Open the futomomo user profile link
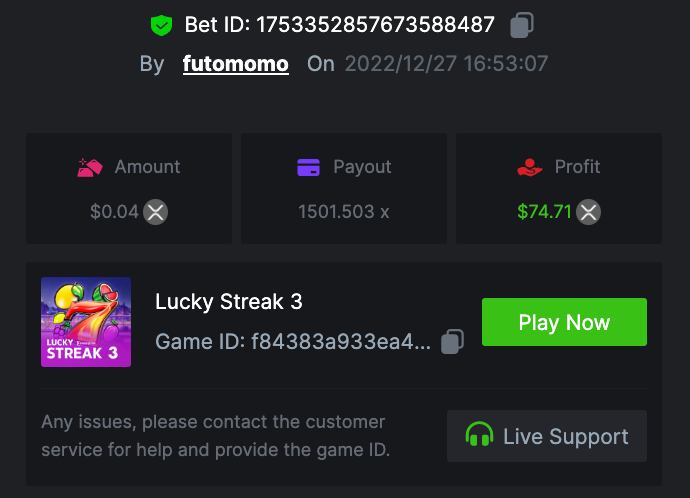690x498 pixels. 235,64
